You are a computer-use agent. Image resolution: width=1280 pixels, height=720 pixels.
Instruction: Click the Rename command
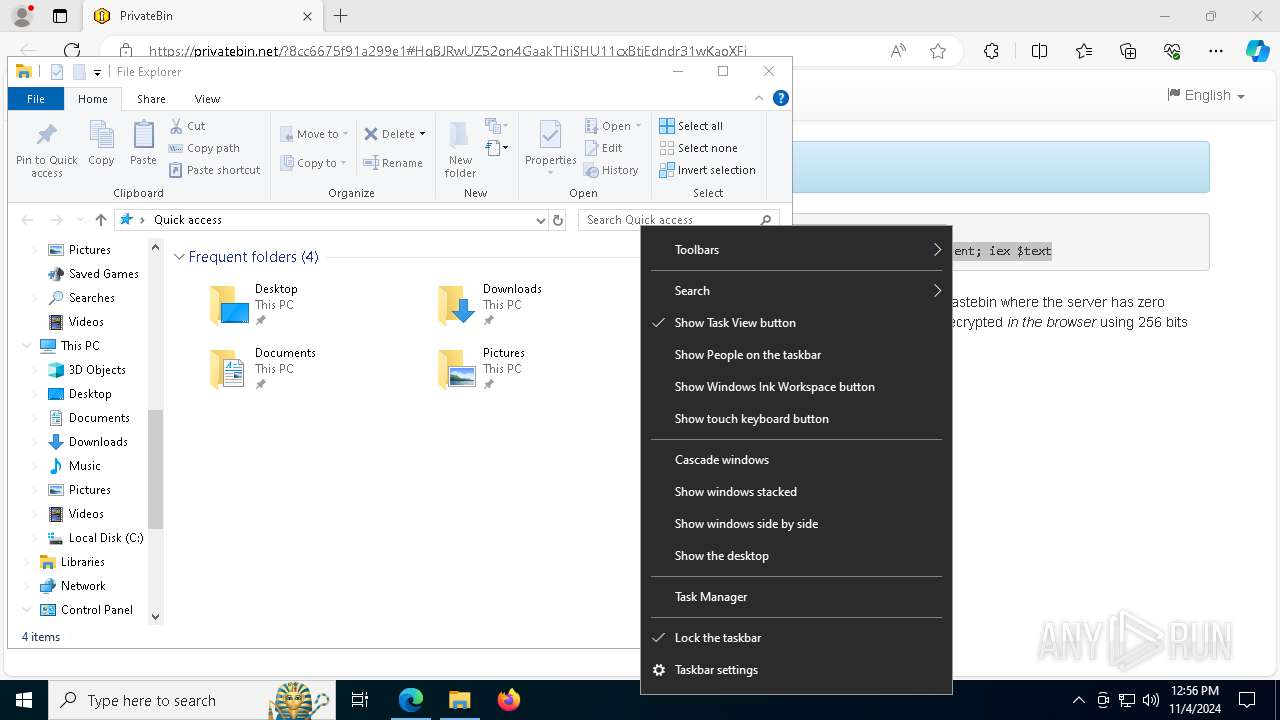[x=393, y=163]
